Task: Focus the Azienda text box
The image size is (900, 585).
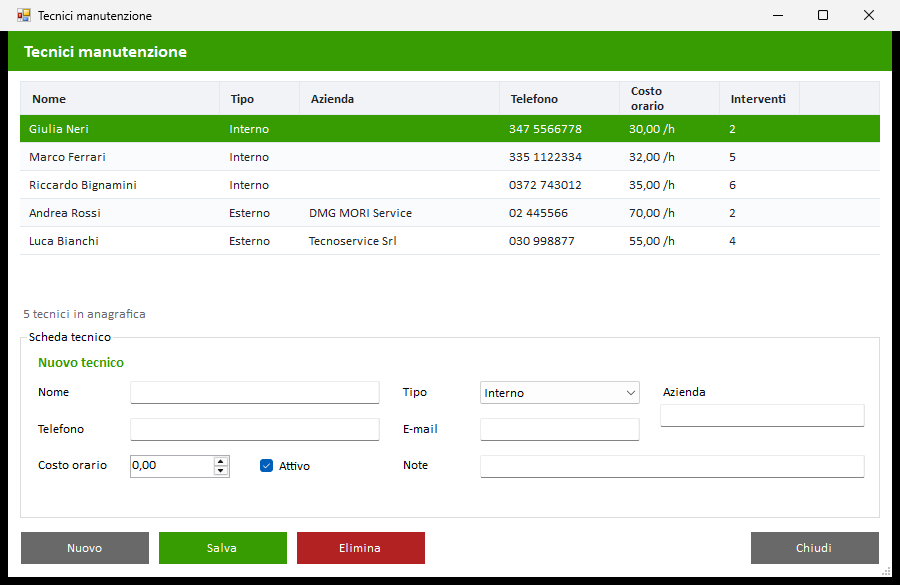Action: click(762, 416)
